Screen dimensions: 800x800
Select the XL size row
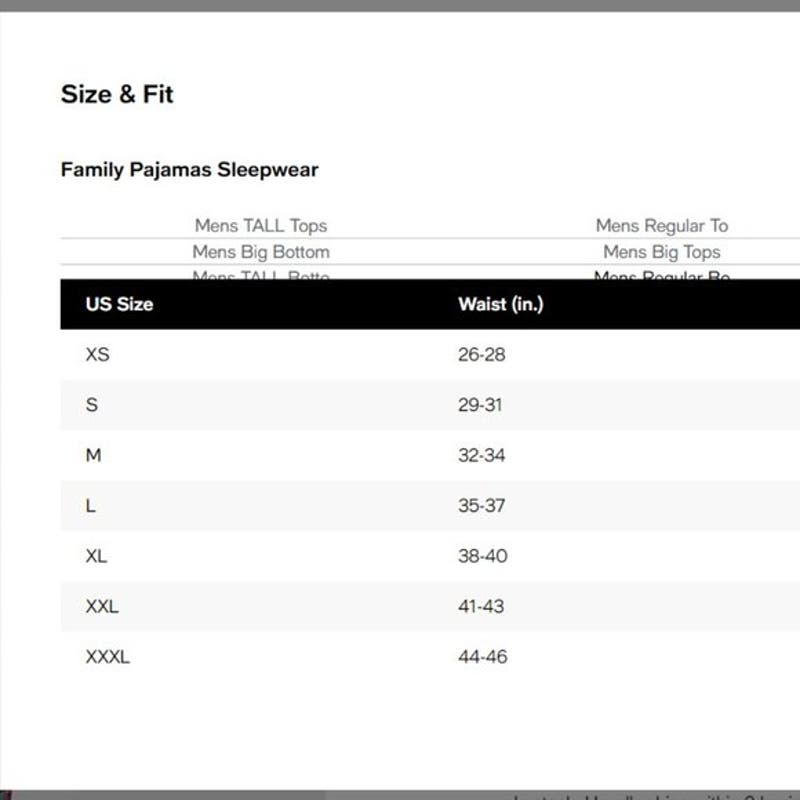pyautogui.click(x=430, y=556)
